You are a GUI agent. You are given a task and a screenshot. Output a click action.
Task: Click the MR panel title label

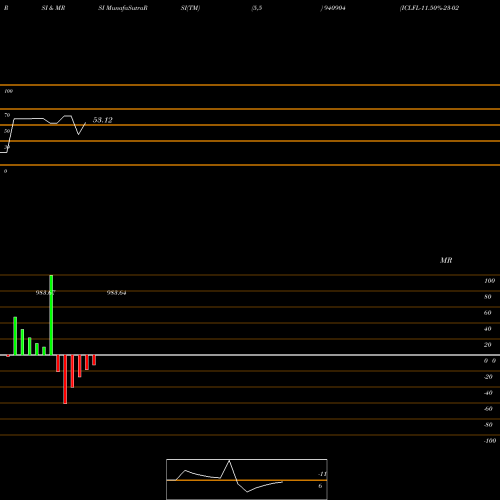pyautogui.click(x=446, y=260)
